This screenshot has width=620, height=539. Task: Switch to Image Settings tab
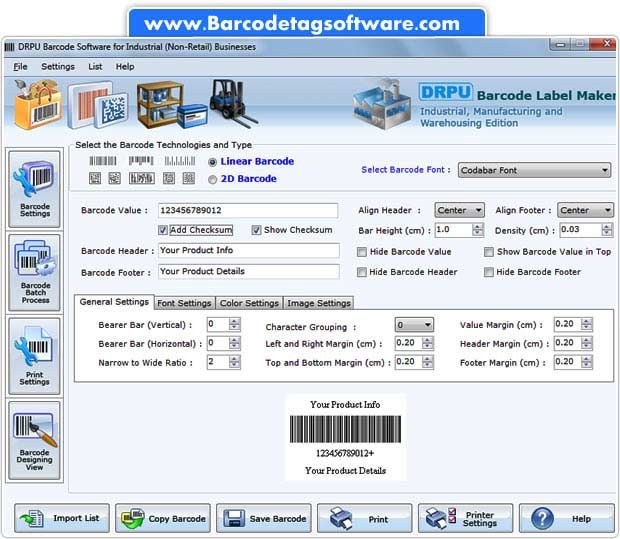[319, 303]
